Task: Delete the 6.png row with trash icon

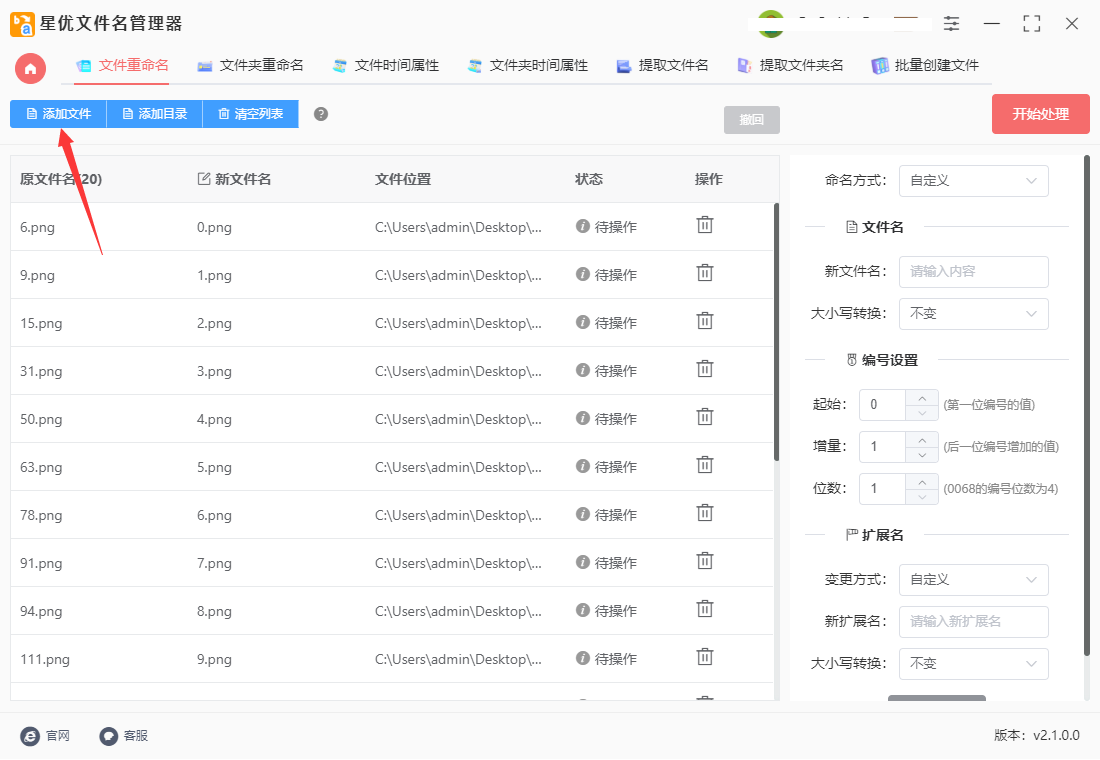Action: point(704,225)
